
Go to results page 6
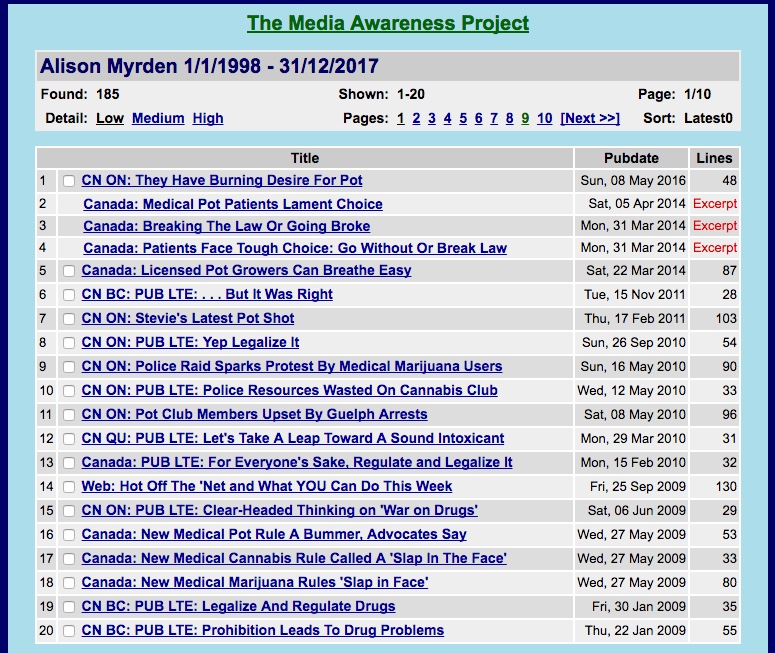pos(478,118)
